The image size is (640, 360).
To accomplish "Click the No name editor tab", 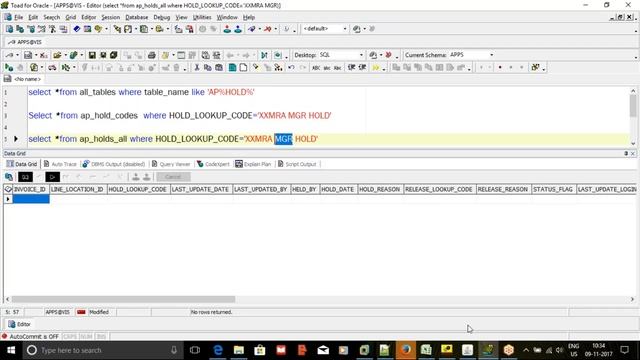I will pos(23,79).
